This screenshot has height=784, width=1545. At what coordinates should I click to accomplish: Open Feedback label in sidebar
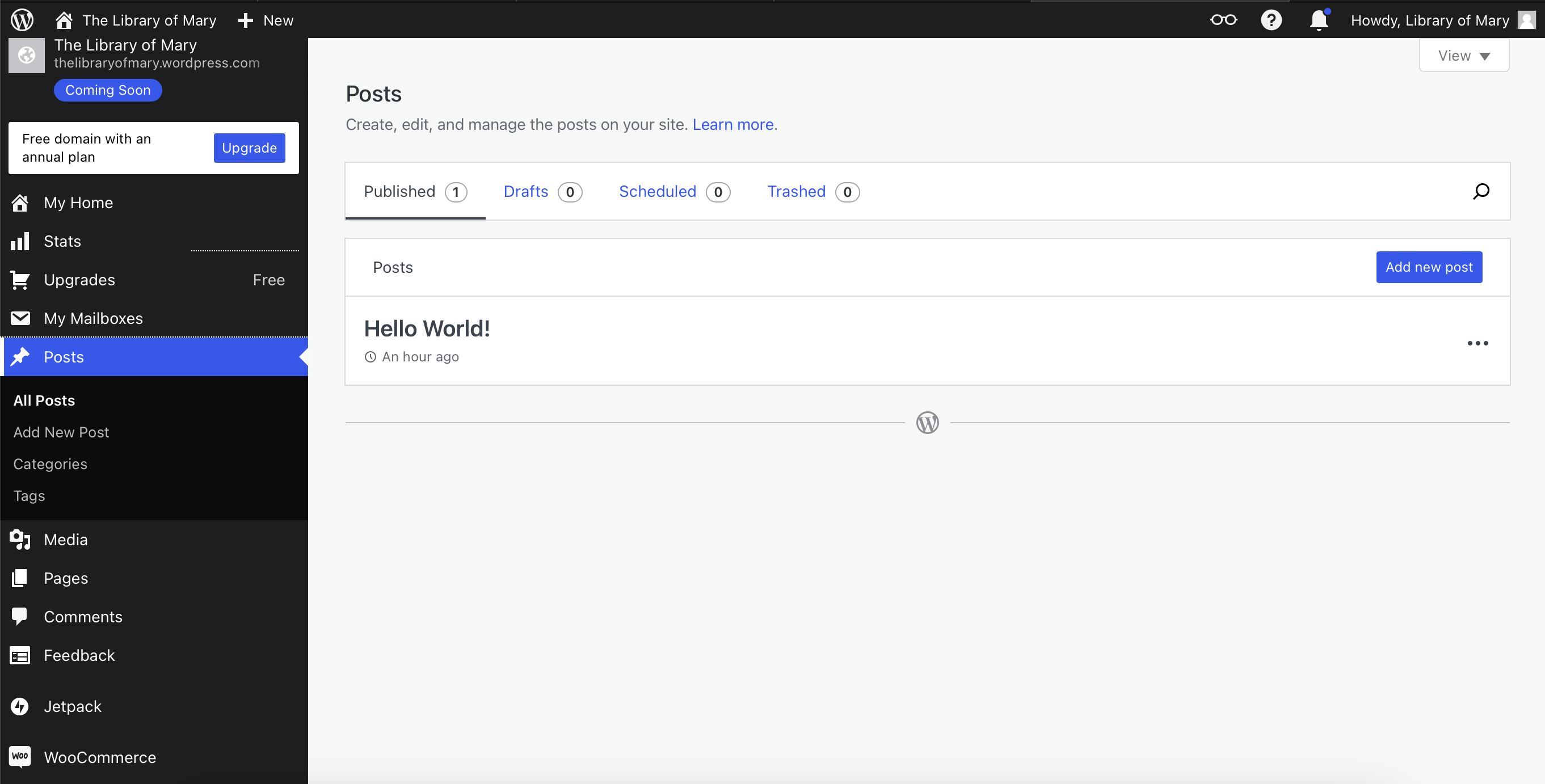[x=79, y=655]
